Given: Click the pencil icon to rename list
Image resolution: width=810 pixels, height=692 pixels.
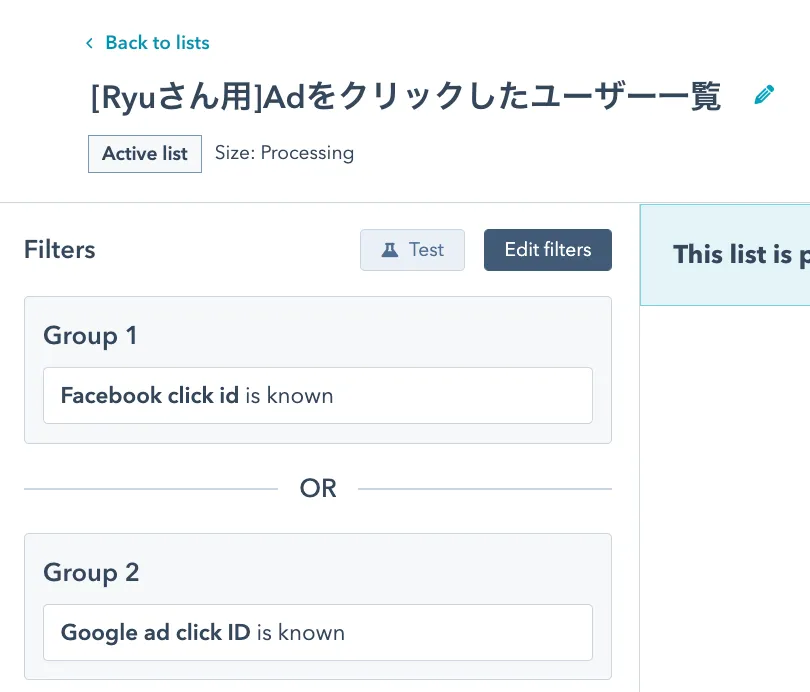Looking at the screenshot, I should point(764,96).
